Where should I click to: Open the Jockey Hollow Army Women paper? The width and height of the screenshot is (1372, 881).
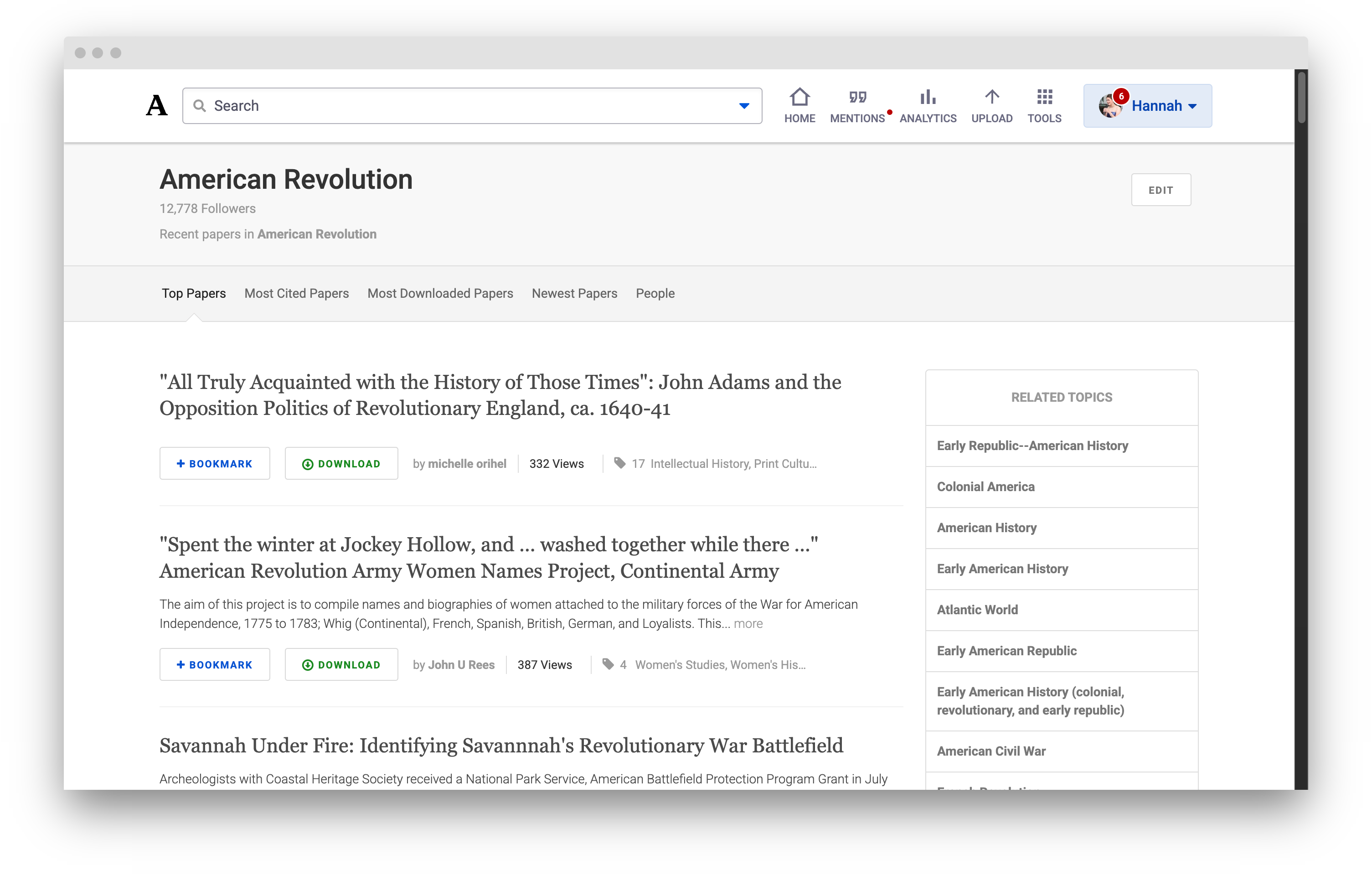(489, 558)
